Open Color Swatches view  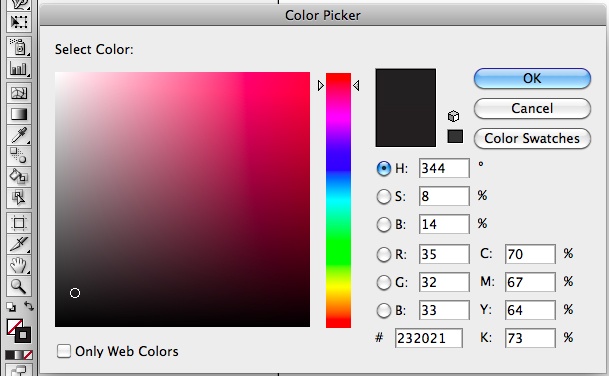coord(532,138)
